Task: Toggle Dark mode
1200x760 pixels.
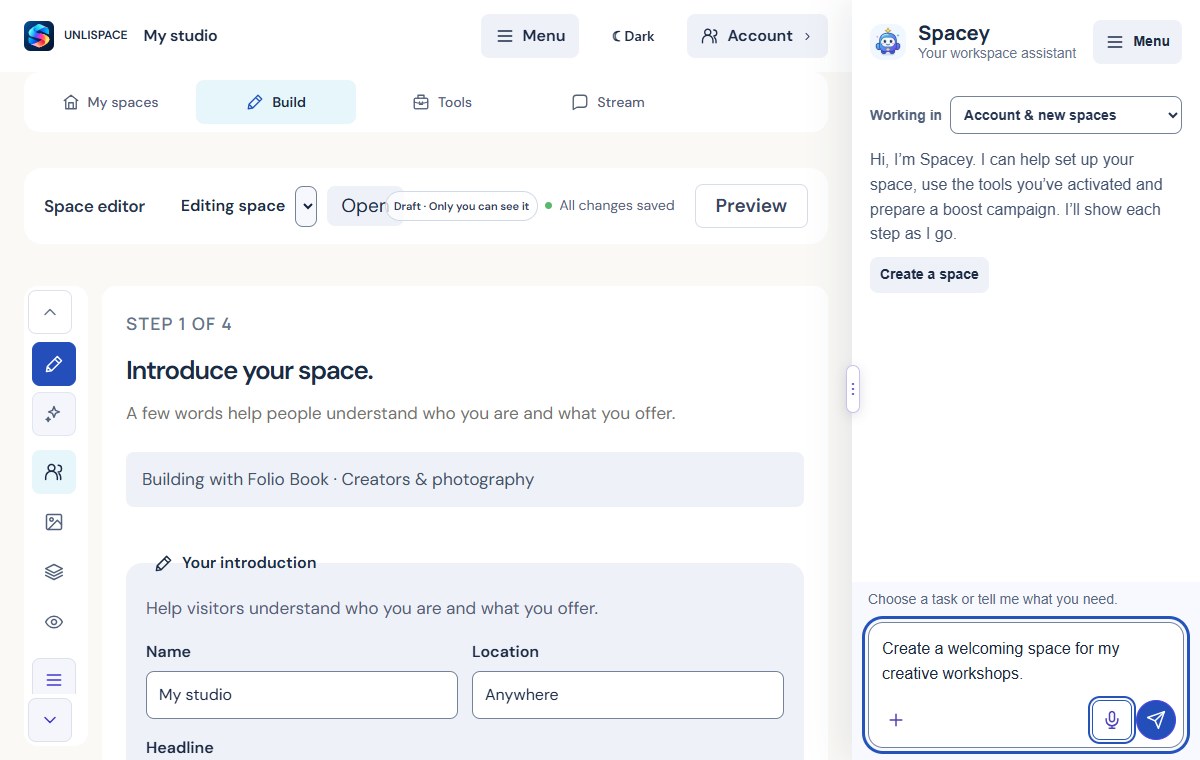Action: point(633,36)
